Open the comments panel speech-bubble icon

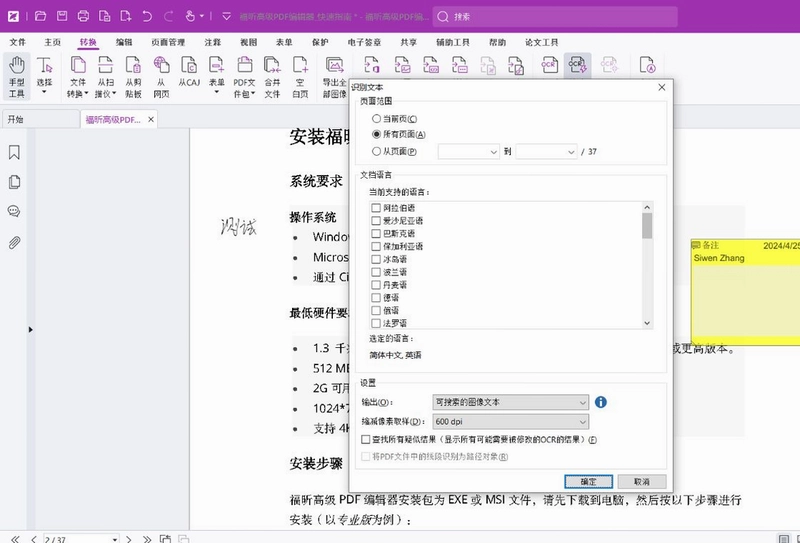pos(14,211)
